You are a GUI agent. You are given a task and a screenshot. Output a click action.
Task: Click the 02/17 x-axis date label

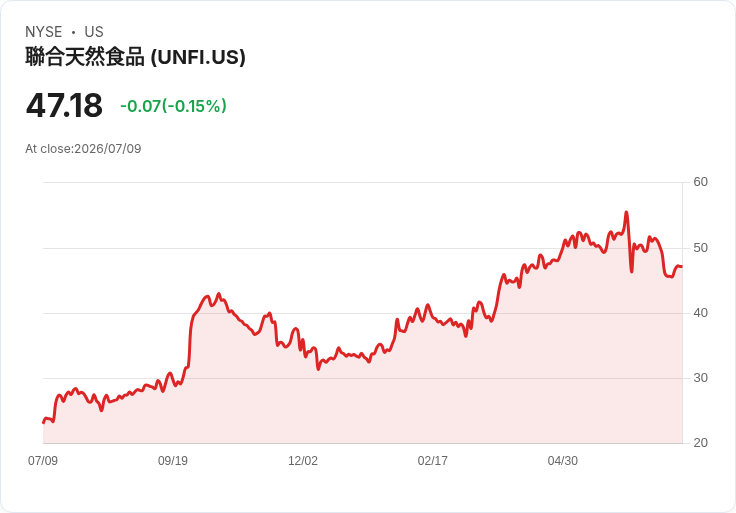(x=432, y=461)
